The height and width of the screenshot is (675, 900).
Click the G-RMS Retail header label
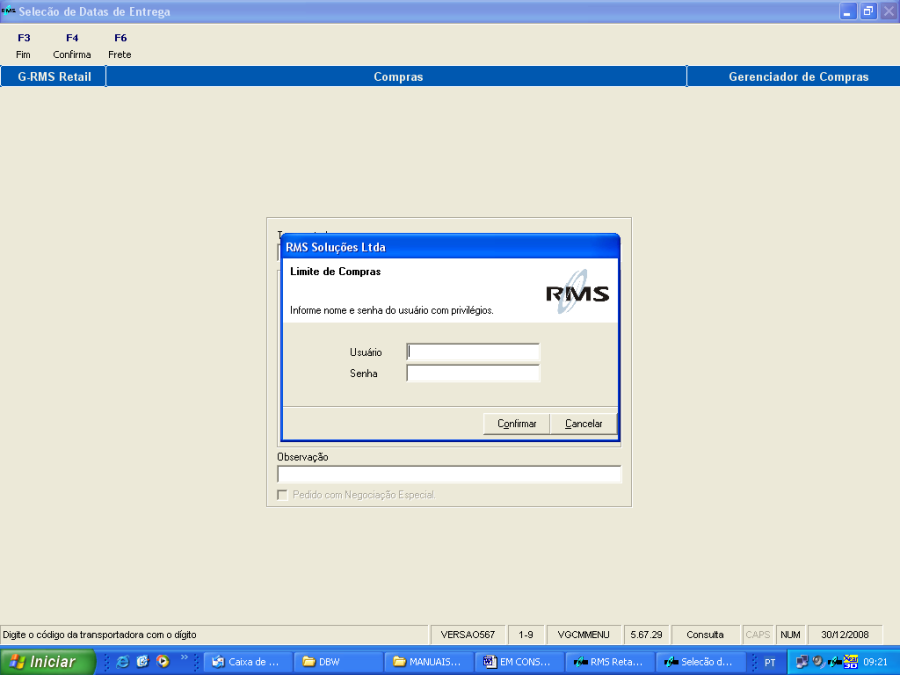click(54, 76)
